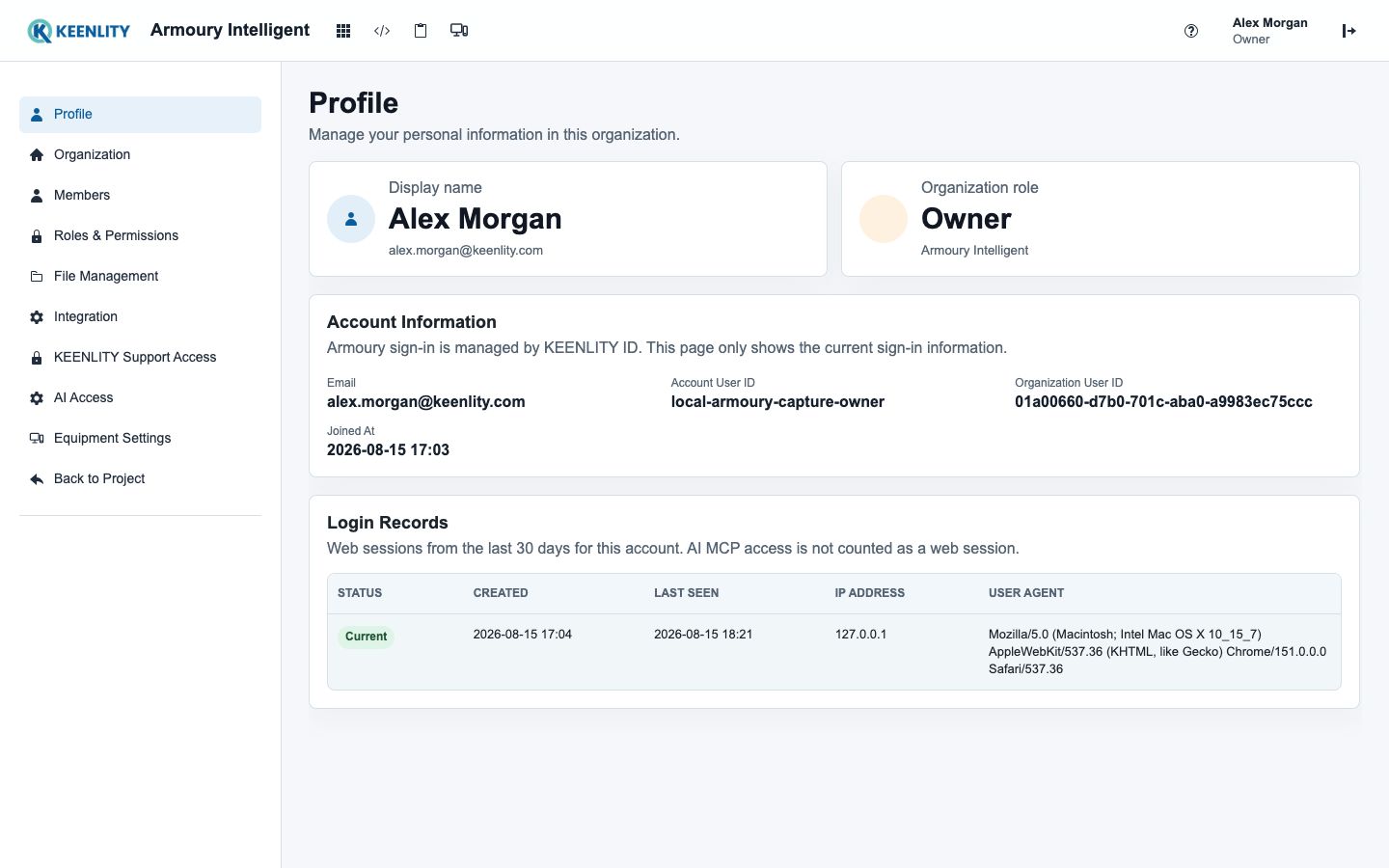
Task: Select Account User ID local-armoury-capture-owner
Action: point(777,402)
